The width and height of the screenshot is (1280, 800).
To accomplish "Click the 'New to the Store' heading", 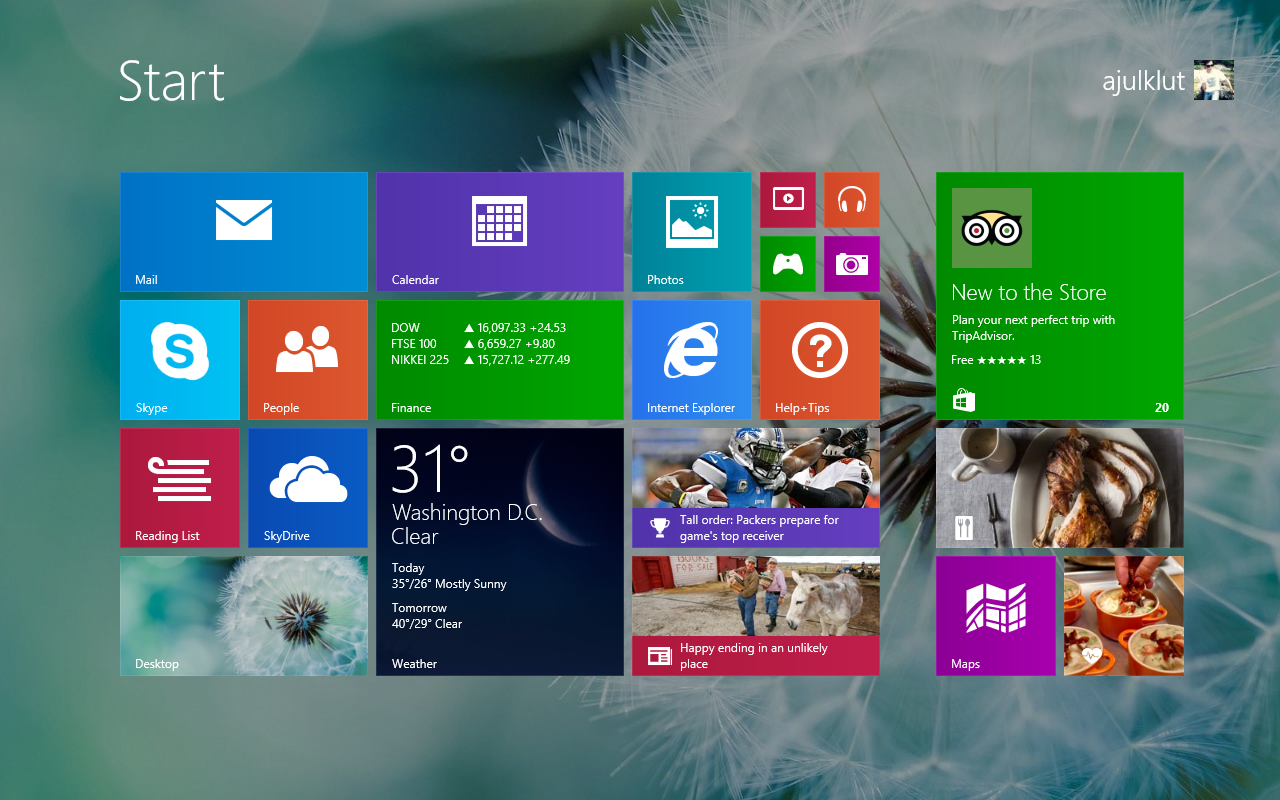I will click(1029, 293).
